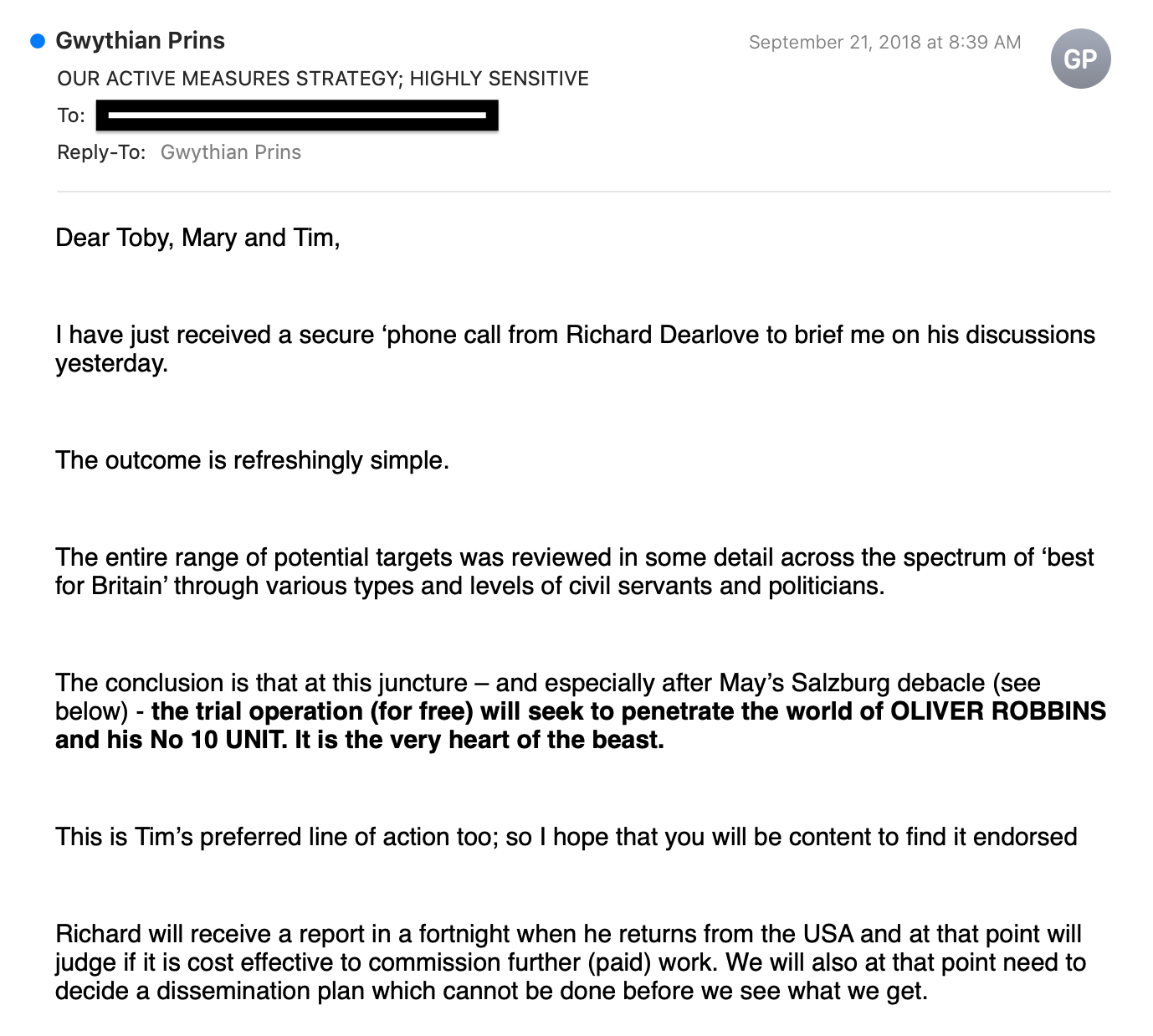Click the paragraph mentioning Richard Dearlove
This screenshot has width=1153, height=1036.
pyautogui.click(x=575, y=349)
